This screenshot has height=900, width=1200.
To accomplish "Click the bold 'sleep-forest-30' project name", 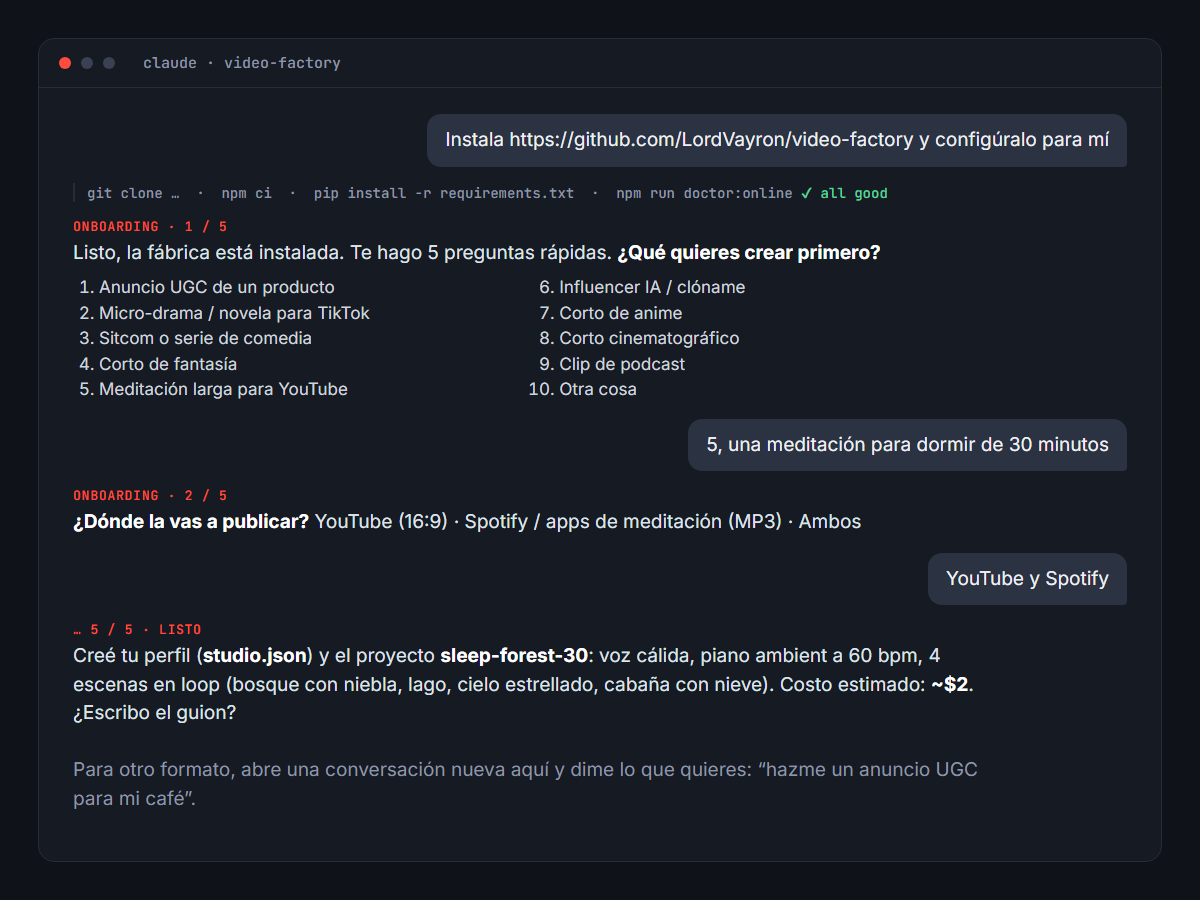I will (x=514, y=656).
